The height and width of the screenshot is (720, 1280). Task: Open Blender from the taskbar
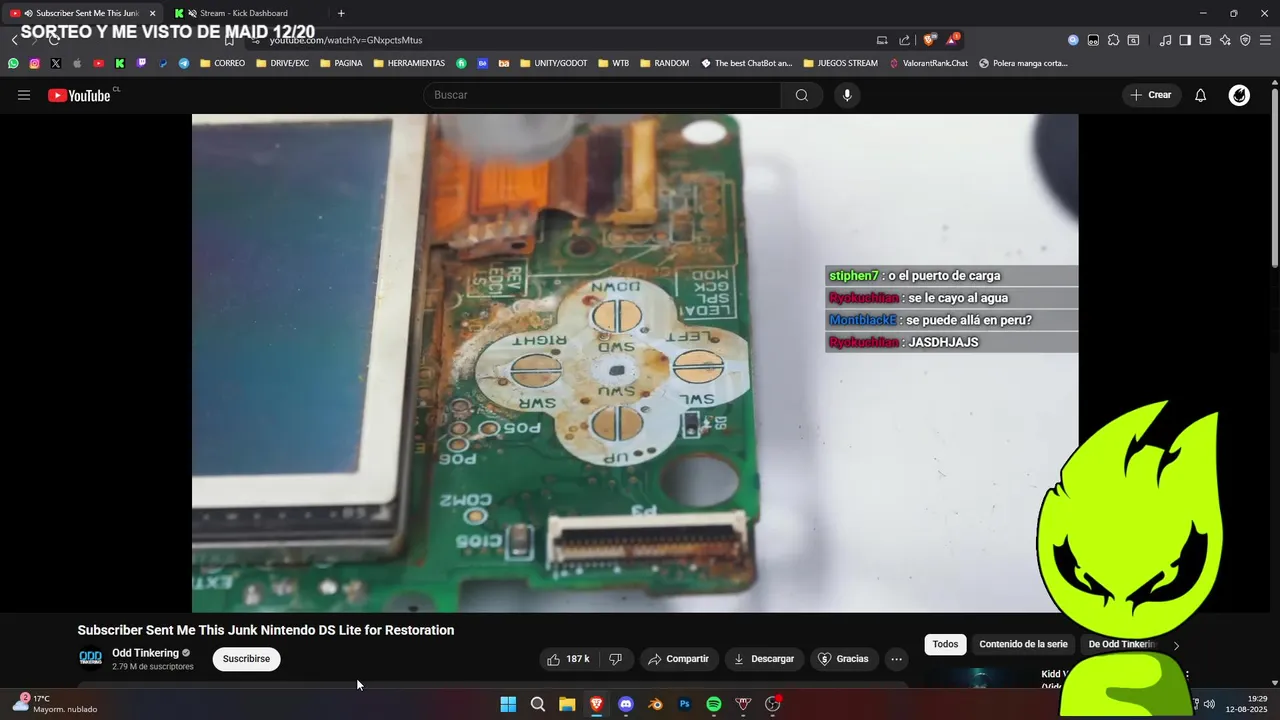[655, 704]
